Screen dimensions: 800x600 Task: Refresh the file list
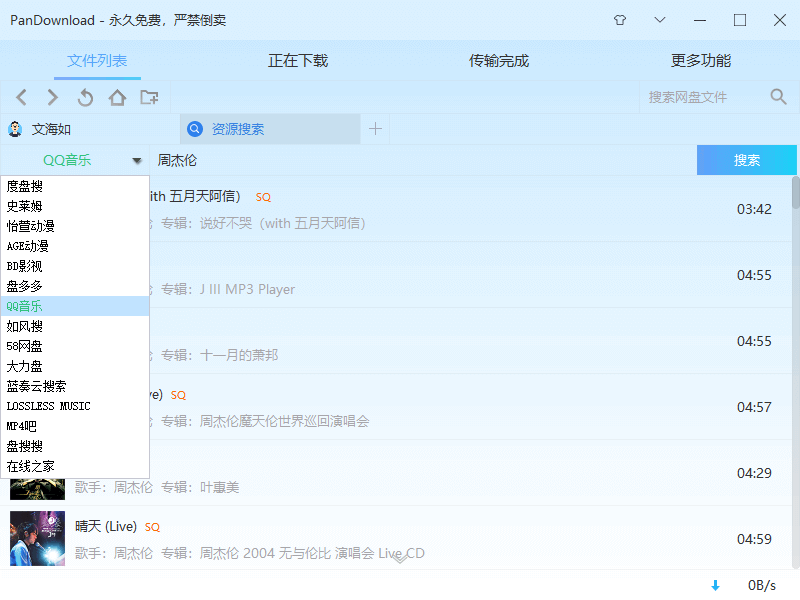[x=85, y=97]
